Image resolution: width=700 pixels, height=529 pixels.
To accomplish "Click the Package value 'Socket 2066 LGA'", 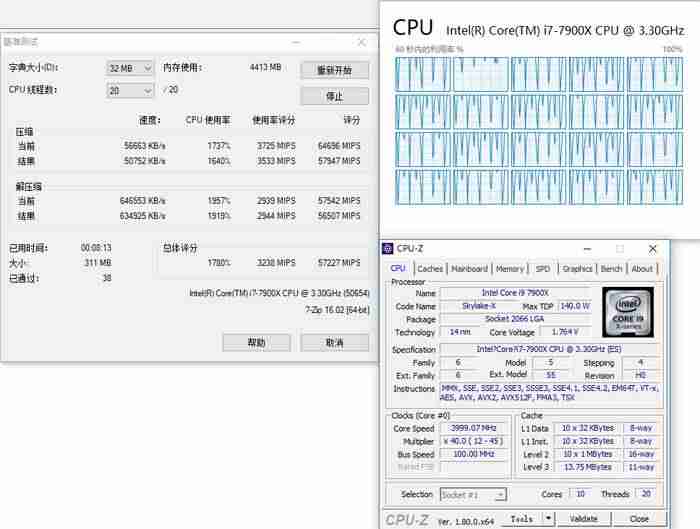I will click(515, 319).
